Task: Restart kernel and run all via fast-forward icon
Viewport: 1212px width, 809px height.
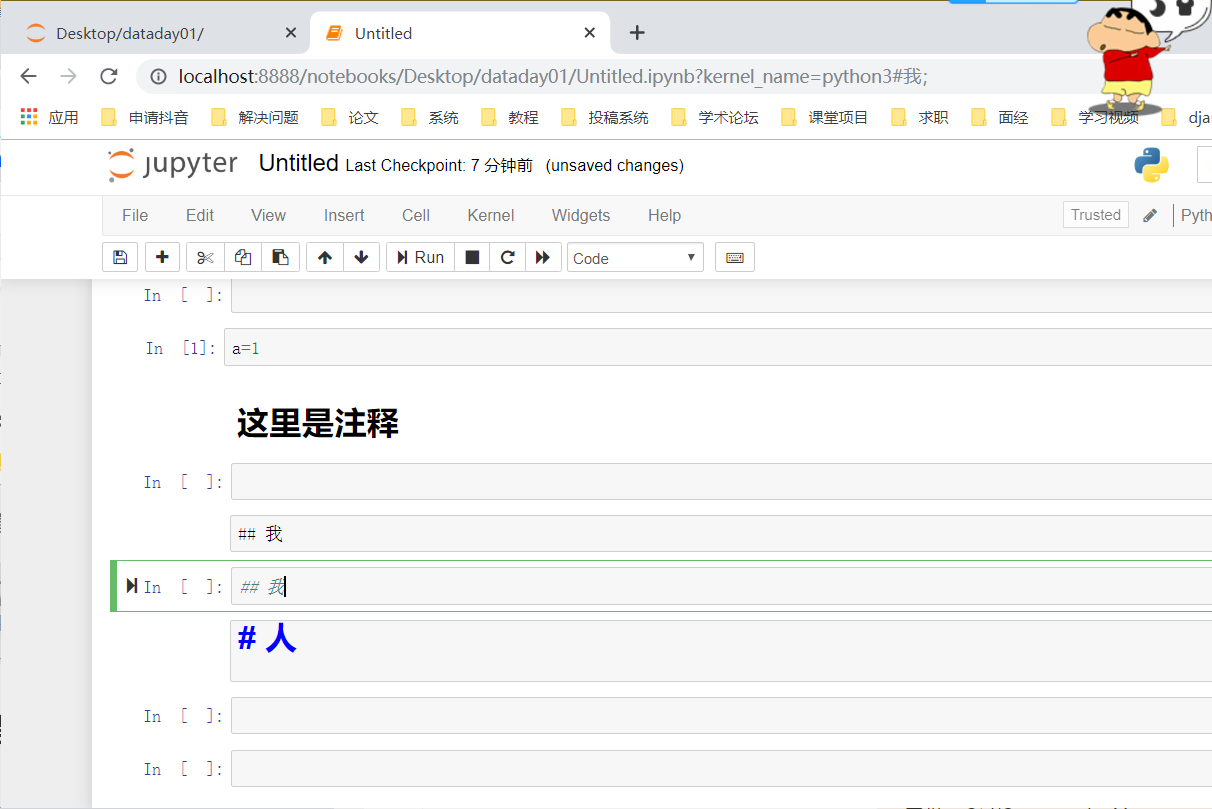Action: pyautogui.click(x=543, y=257)
